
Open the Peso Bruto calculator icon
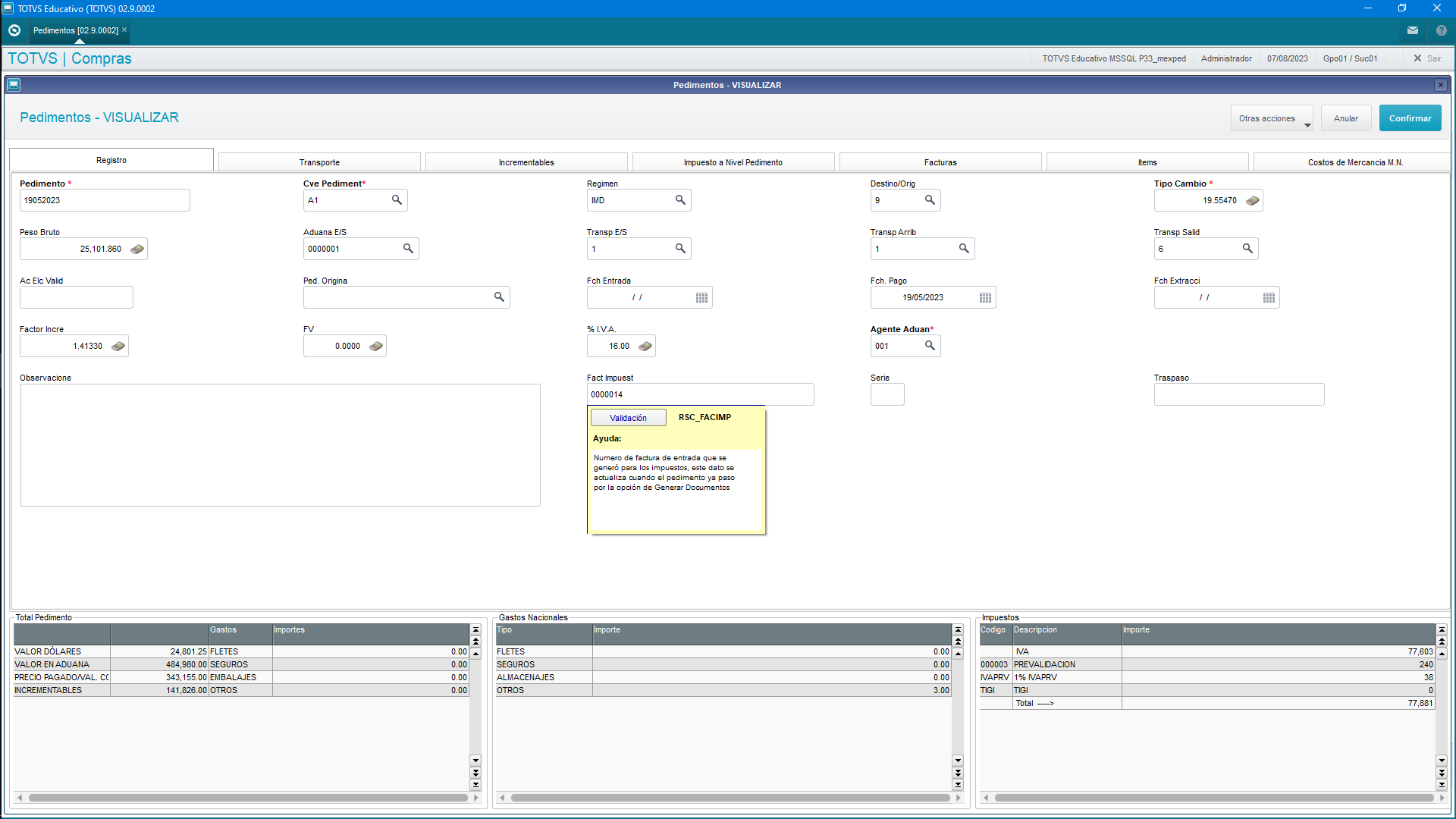pyautogui.click(x=137, y=249)
